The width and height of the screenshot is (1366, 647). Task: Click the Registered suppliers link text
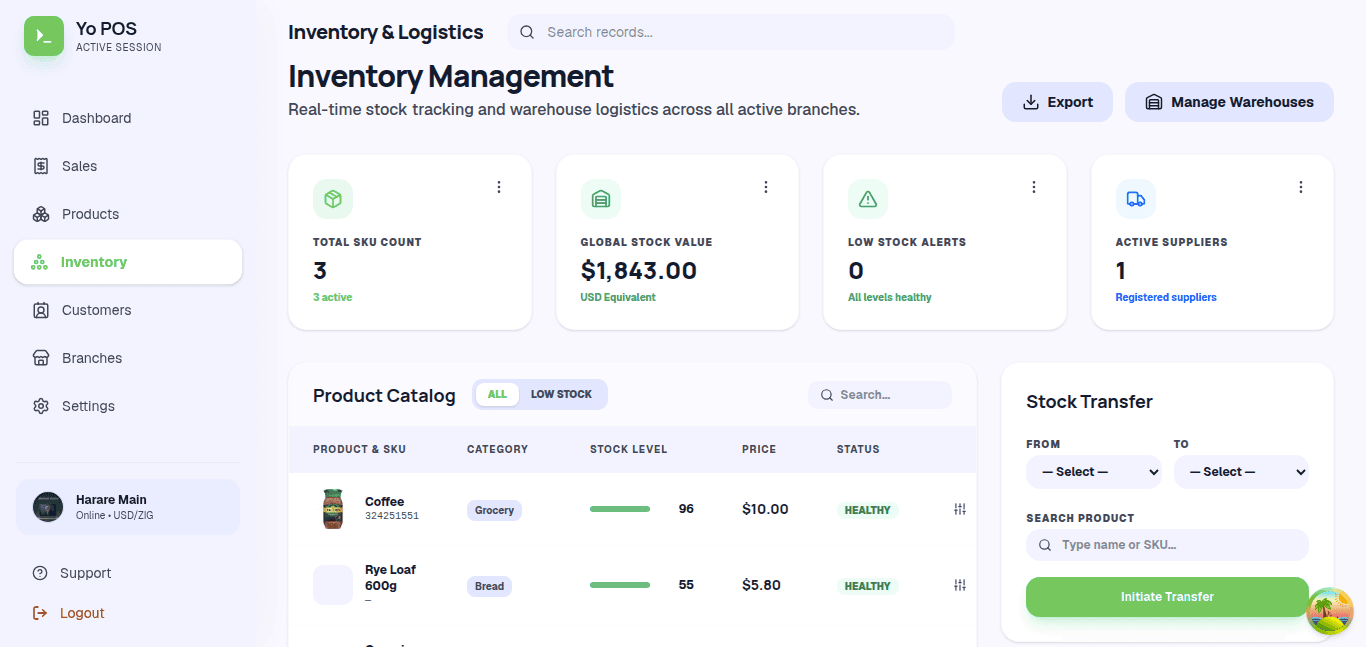[x=1166, y=297]
